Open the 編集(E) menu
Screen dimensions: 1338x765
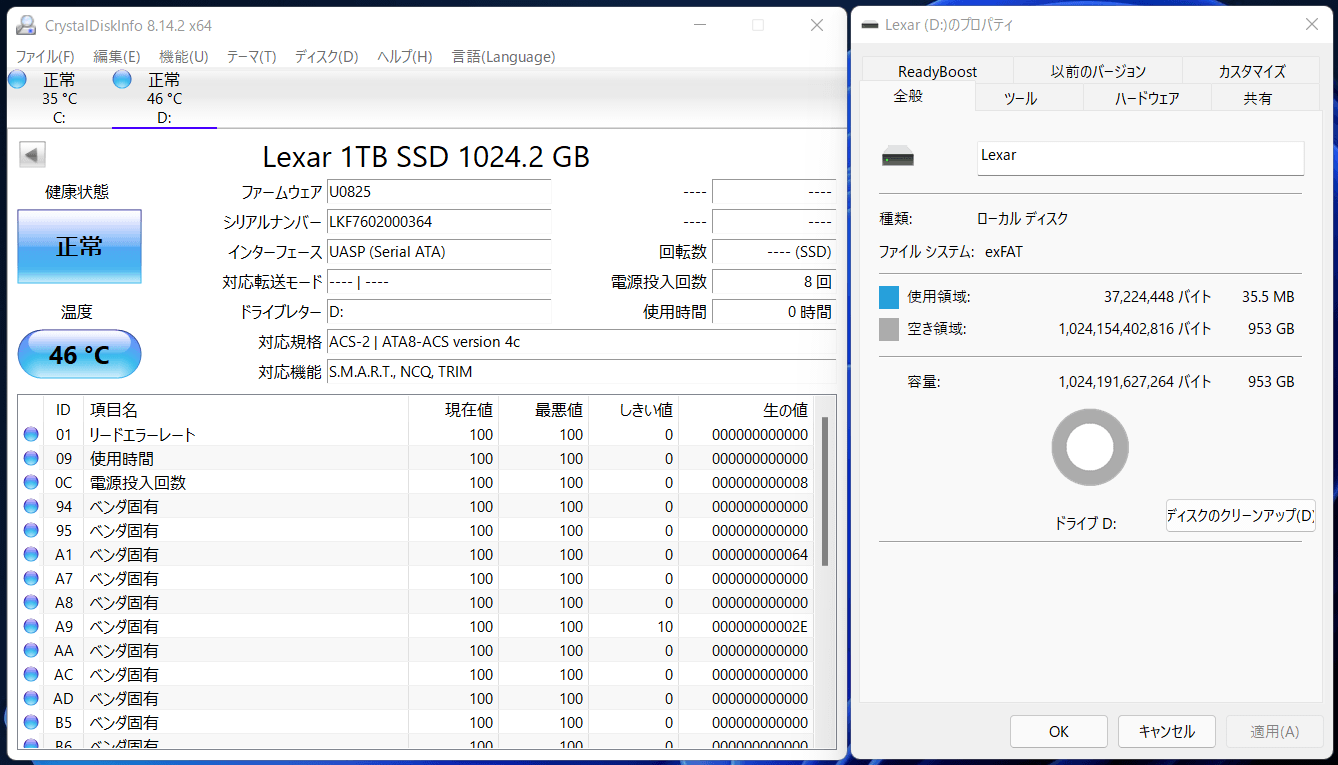[116, 57]
